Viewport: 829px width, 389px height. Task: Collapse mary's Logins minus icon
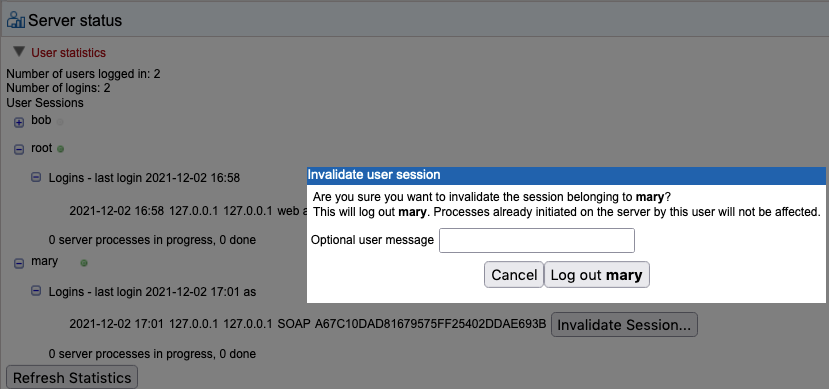point(36,290)
